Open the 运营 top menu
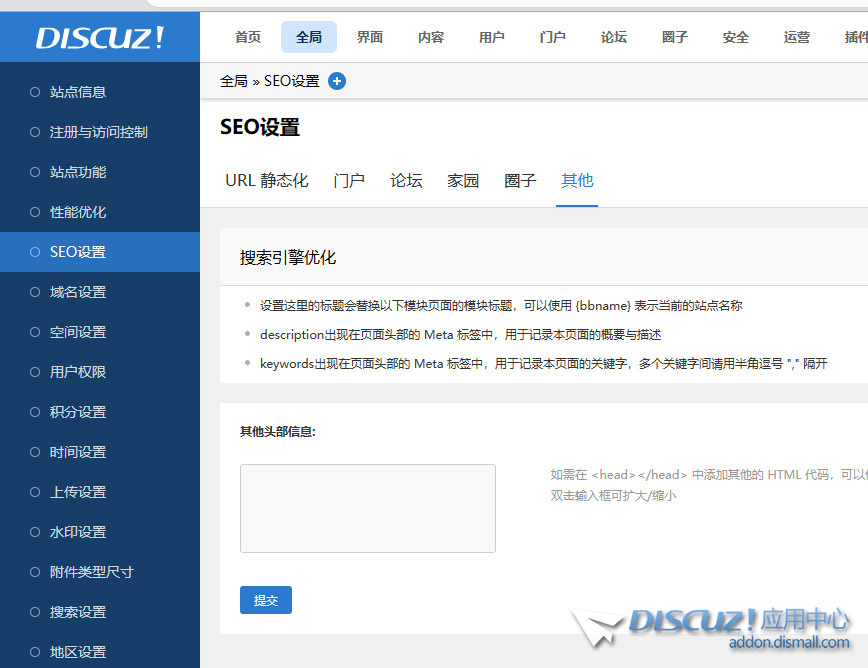The height and width of the screenshot is (668, 868). pyautogui.click(x=796, y=37)
